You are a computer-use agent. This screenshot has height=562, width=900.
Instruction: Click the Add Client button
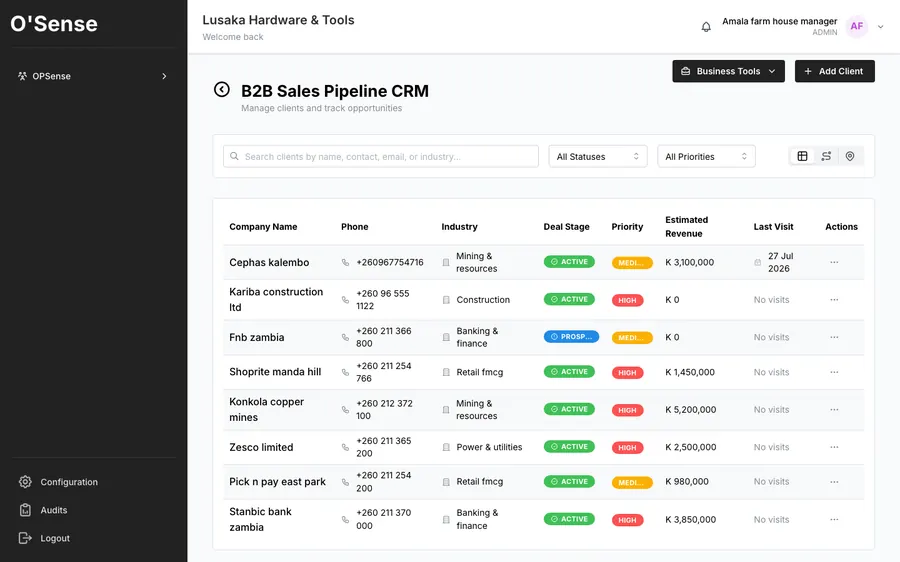point(835,71)
